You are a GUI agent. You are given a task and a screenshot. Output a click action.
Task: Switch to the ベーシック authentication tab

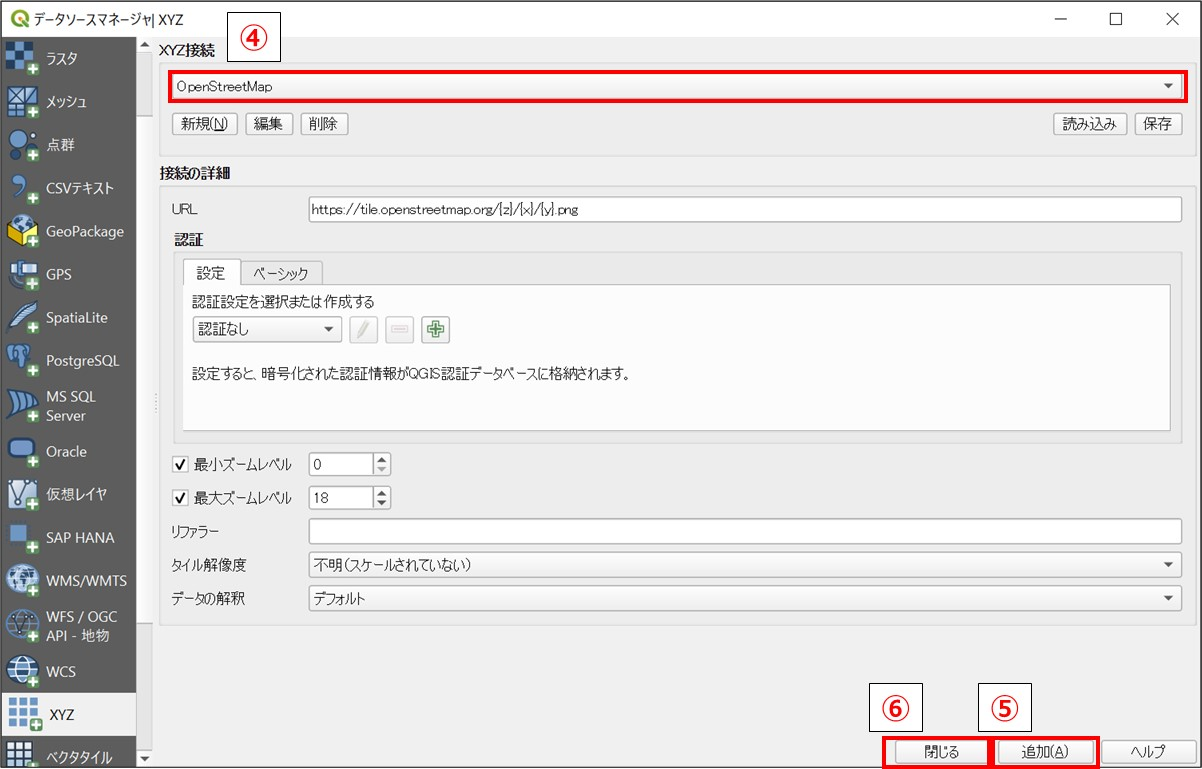tap(281, 273)
